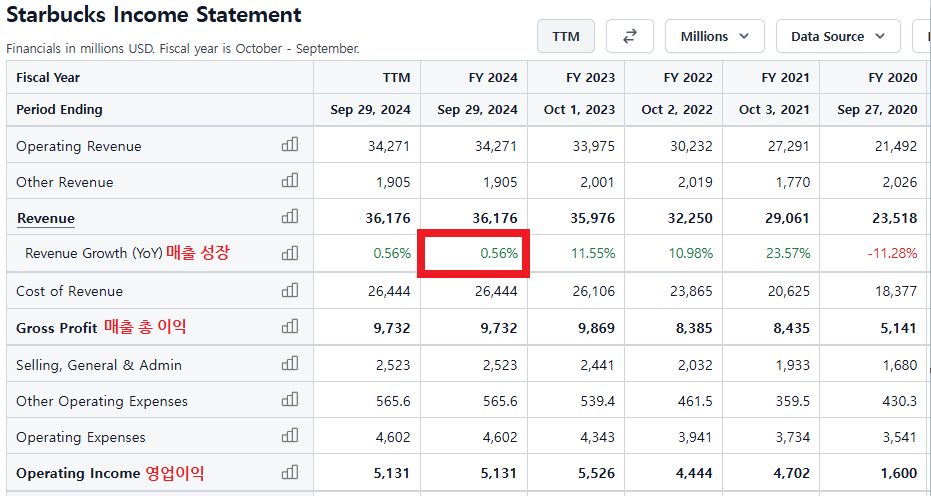Image resolution: width=931 pixels, height=496 pixels.
Task: Open chart icon for Operating Expenses row
Action: (x=290, y=436)
